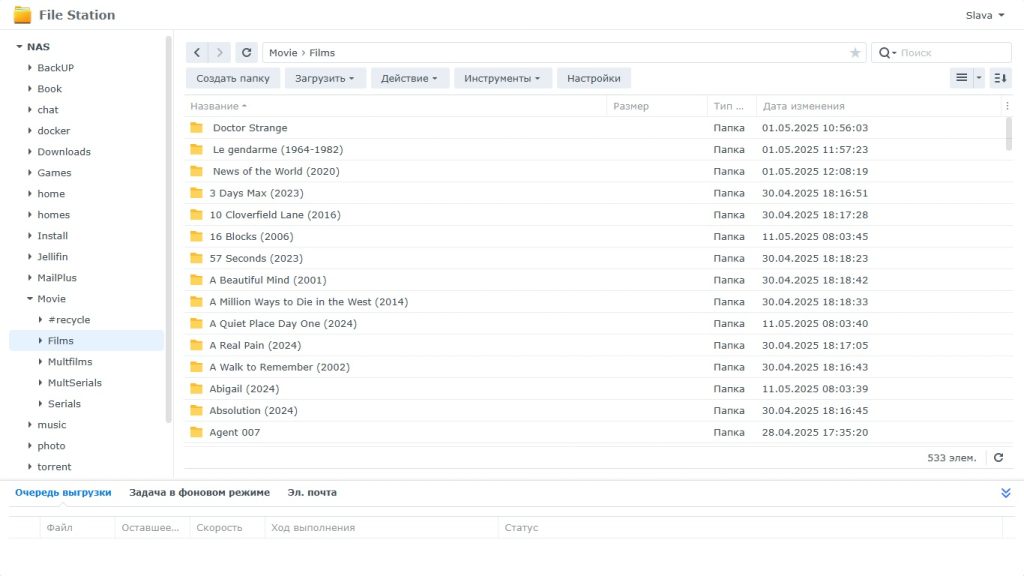Click the Doctor Strange folder icon

[x=197, y=127]
